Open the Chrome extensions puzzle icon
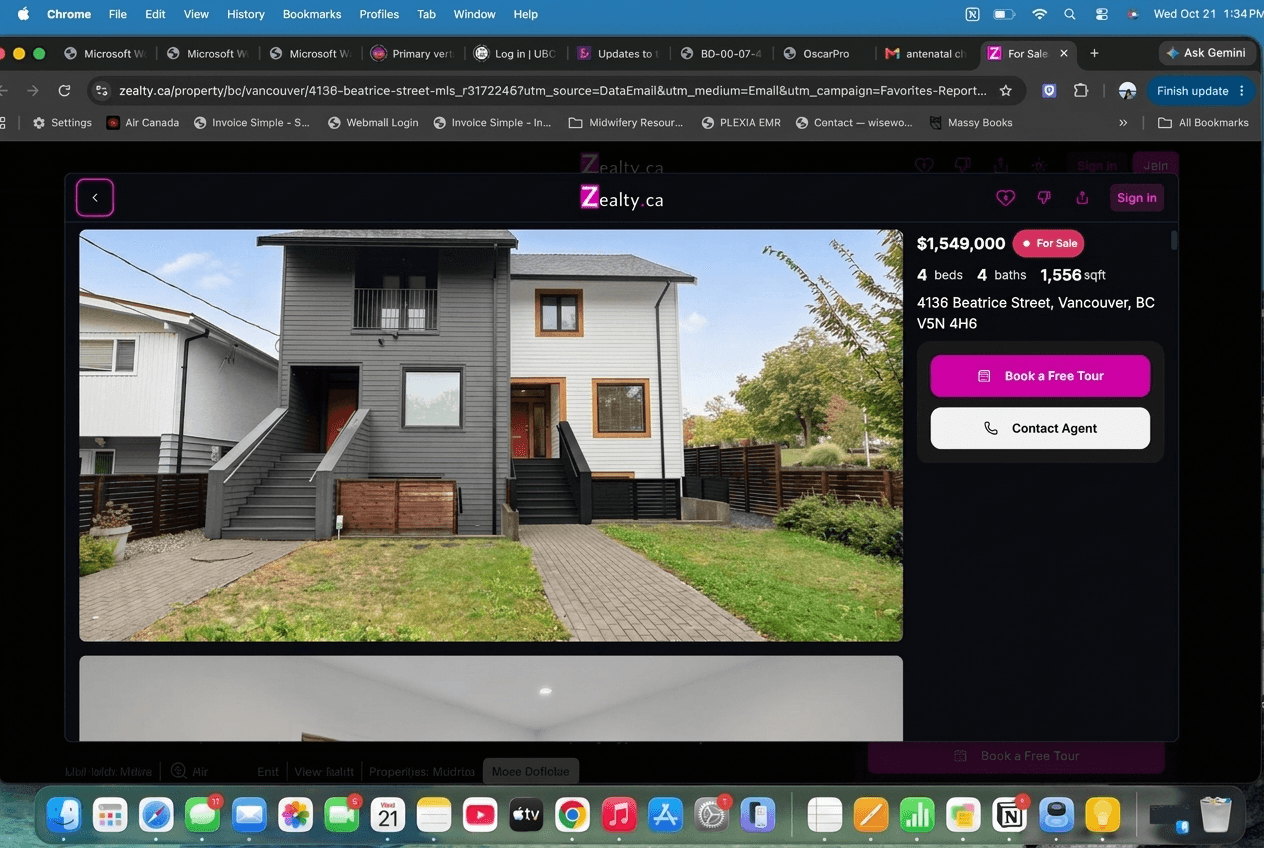This screenshot has width=1264, height=848. 1081,91
